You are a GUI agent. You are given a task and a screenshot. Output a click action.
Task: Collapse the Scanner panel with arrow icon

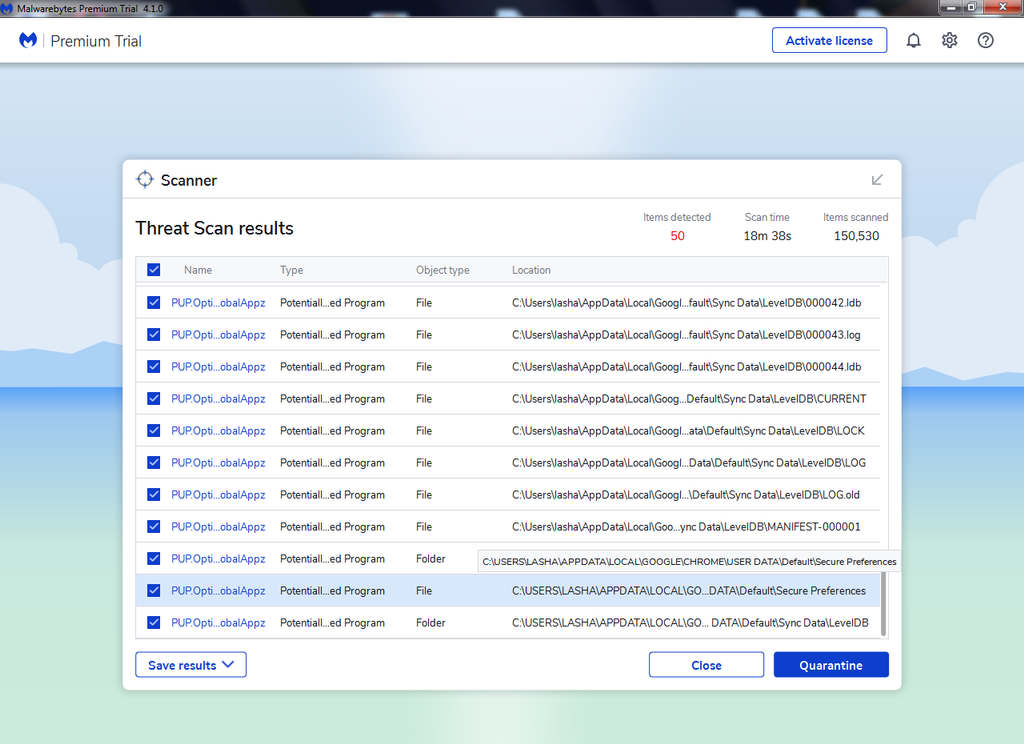[x=877, y=180]
